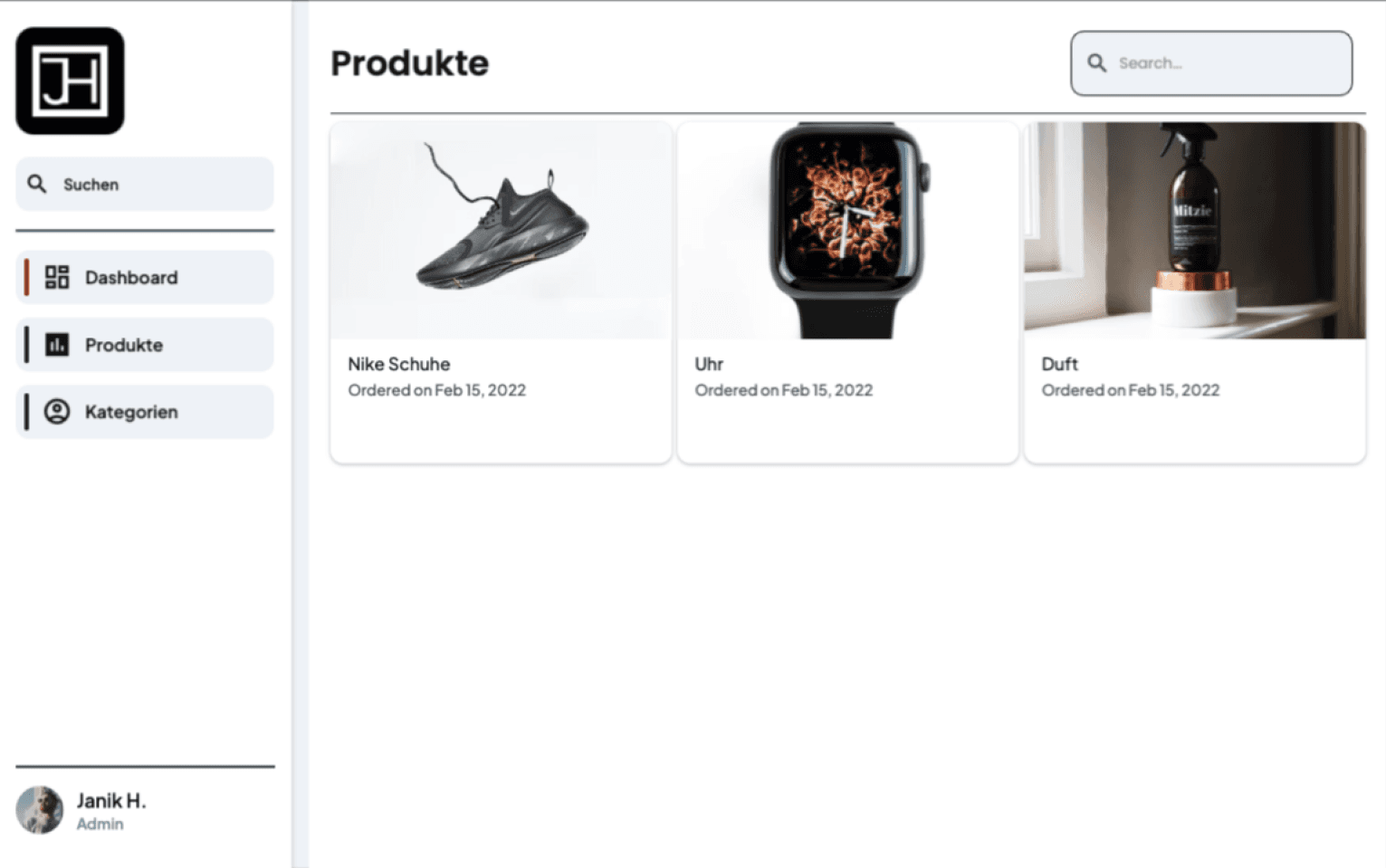Screen dimensions: 1386x868
Task: Click the Duft product title
Action: (1059, 364)
